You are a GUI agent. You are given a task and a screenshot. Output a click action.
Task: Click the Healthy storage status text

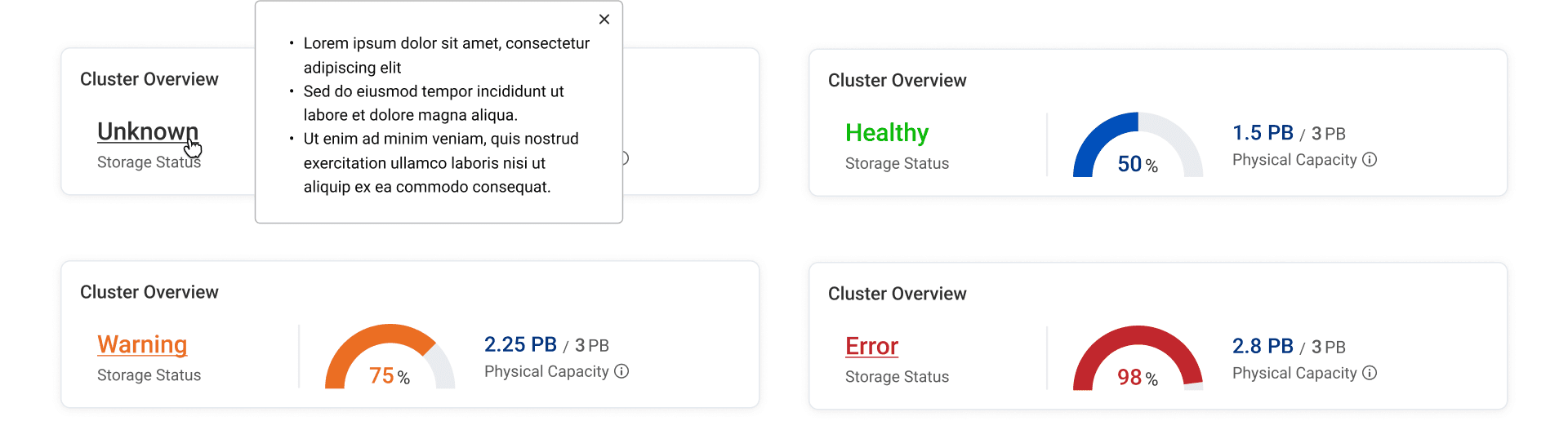(x=887, y=132)
